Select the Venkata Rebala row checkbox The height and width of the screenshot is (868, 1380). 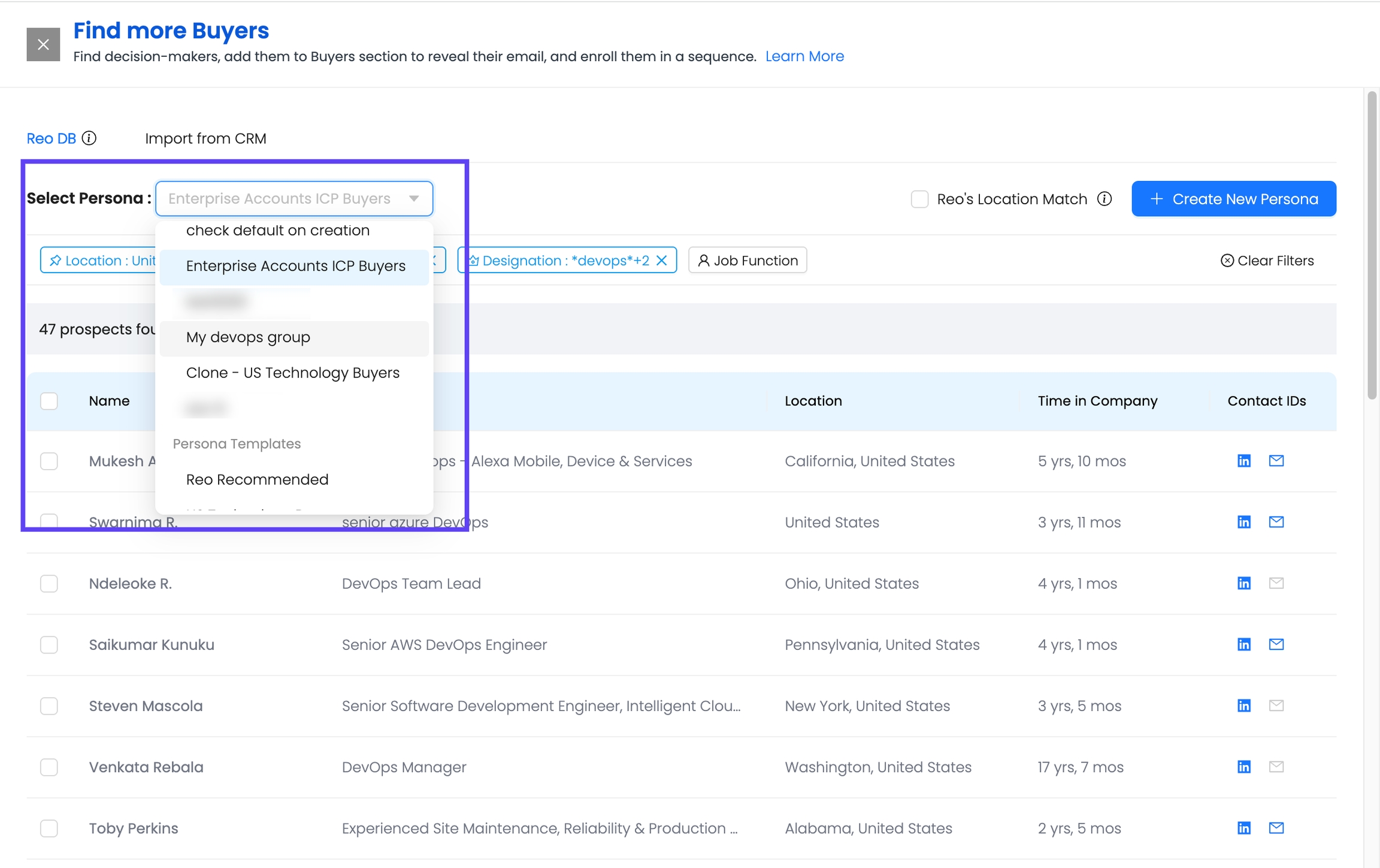pos(49,767)
